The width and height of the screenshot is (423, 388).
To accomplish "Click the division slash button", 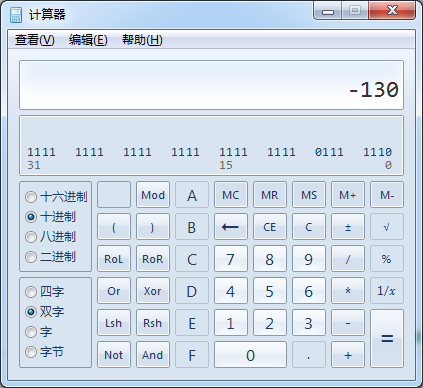I will (348, 259).
